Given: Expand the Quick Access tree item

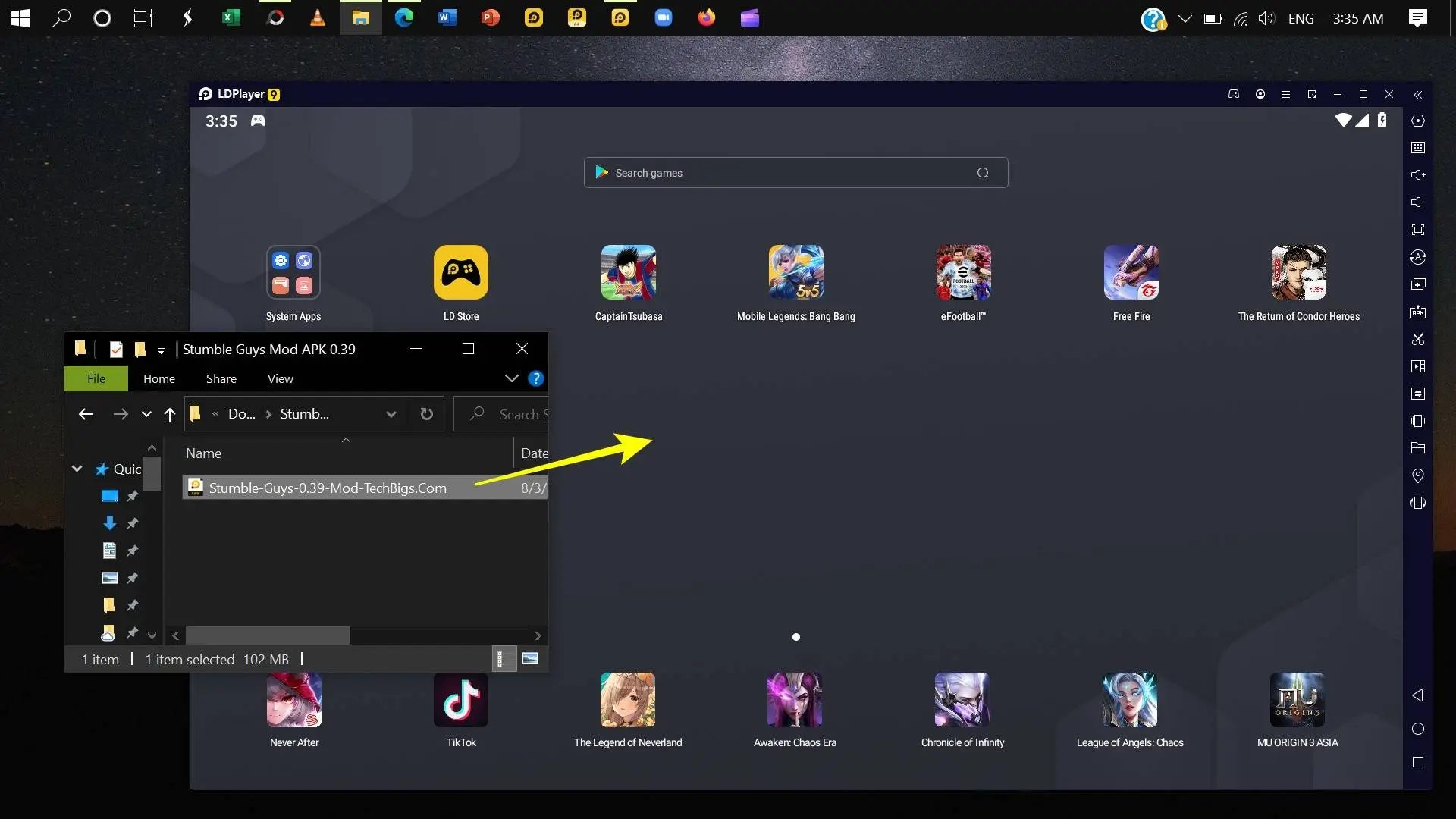Looking at the screenshot, I should [x=76, y=468].
